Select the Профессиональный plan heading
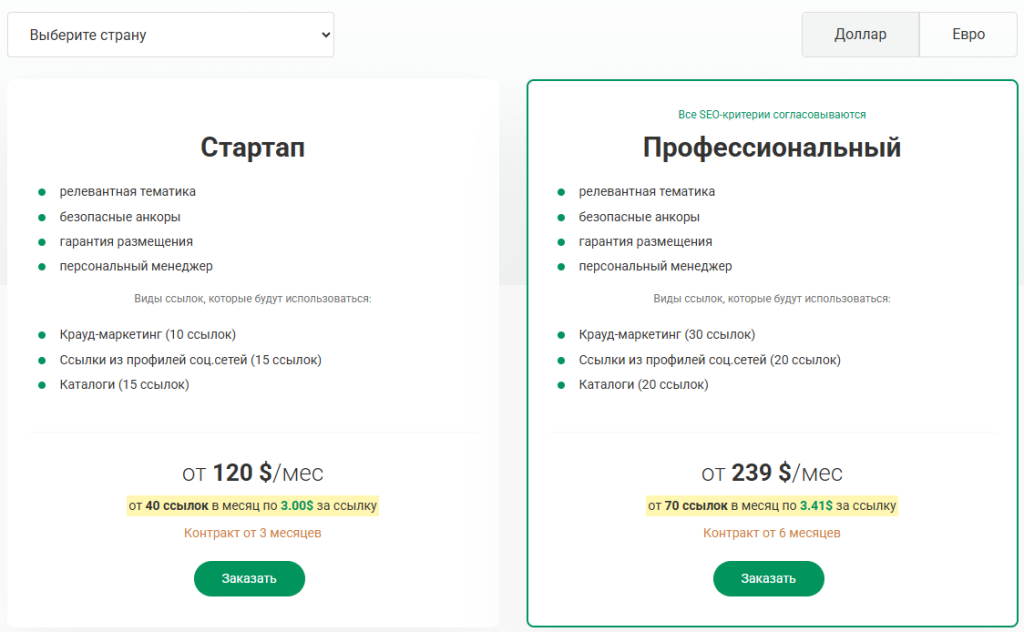This screenshot has height=632, width=1024. (771, 147)
